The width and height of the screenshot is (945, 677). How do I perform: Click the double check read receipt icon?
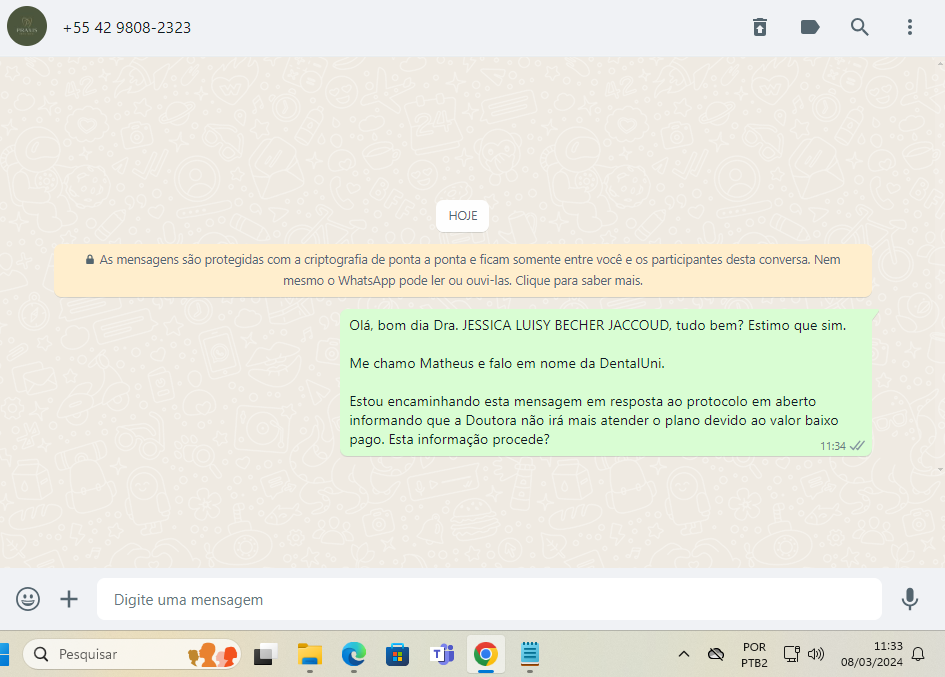click(857, 446)
